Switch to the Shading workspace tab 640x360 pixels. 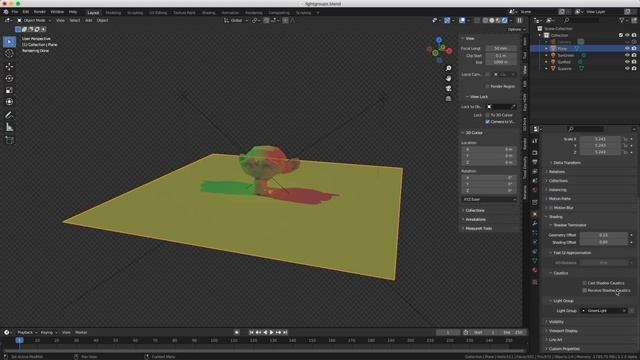click(209, 13)
